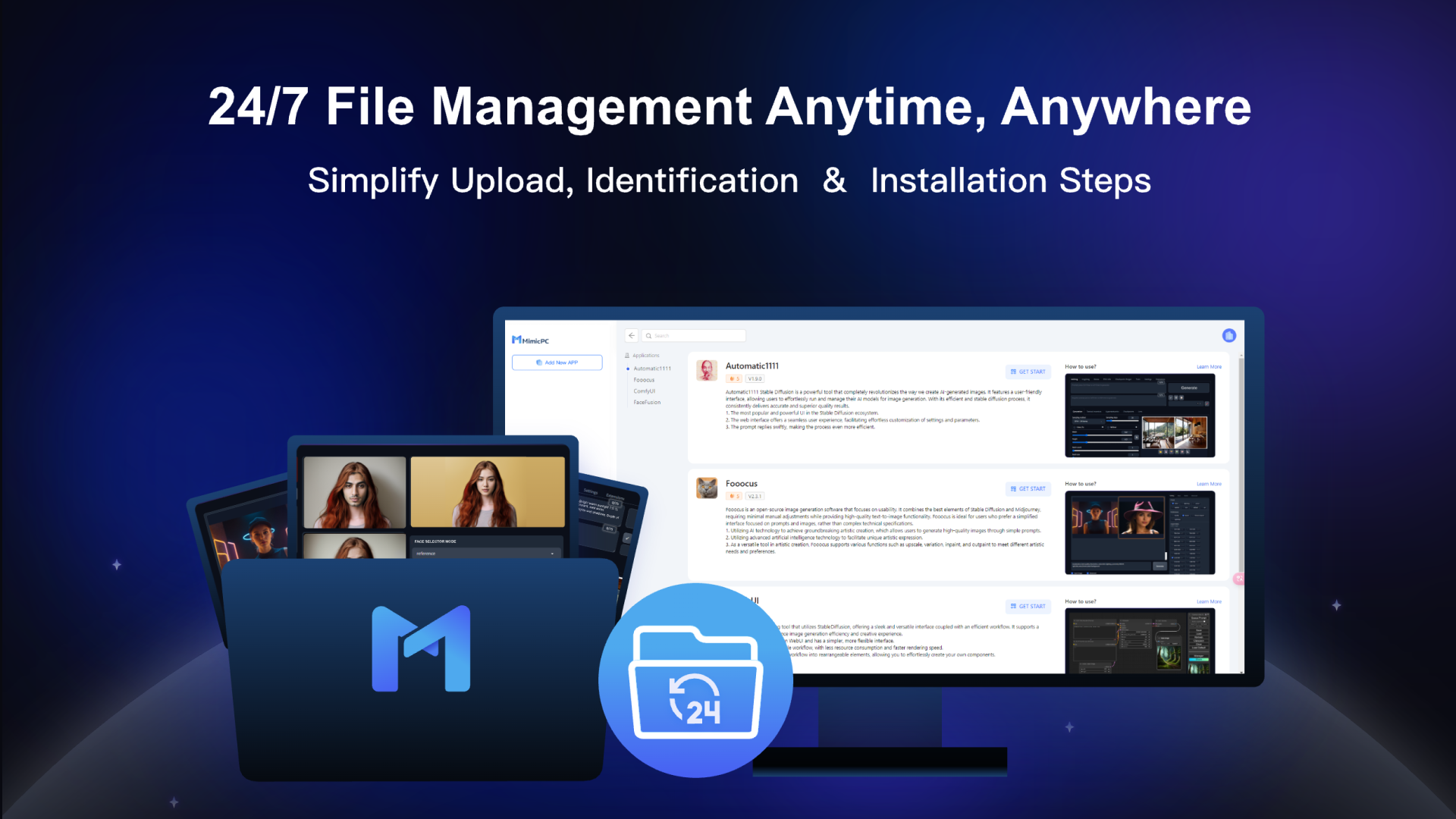The image size is (1456, 819).
Task: Click the magnifier icon in the search box
Action: click(x=648, y=336)
